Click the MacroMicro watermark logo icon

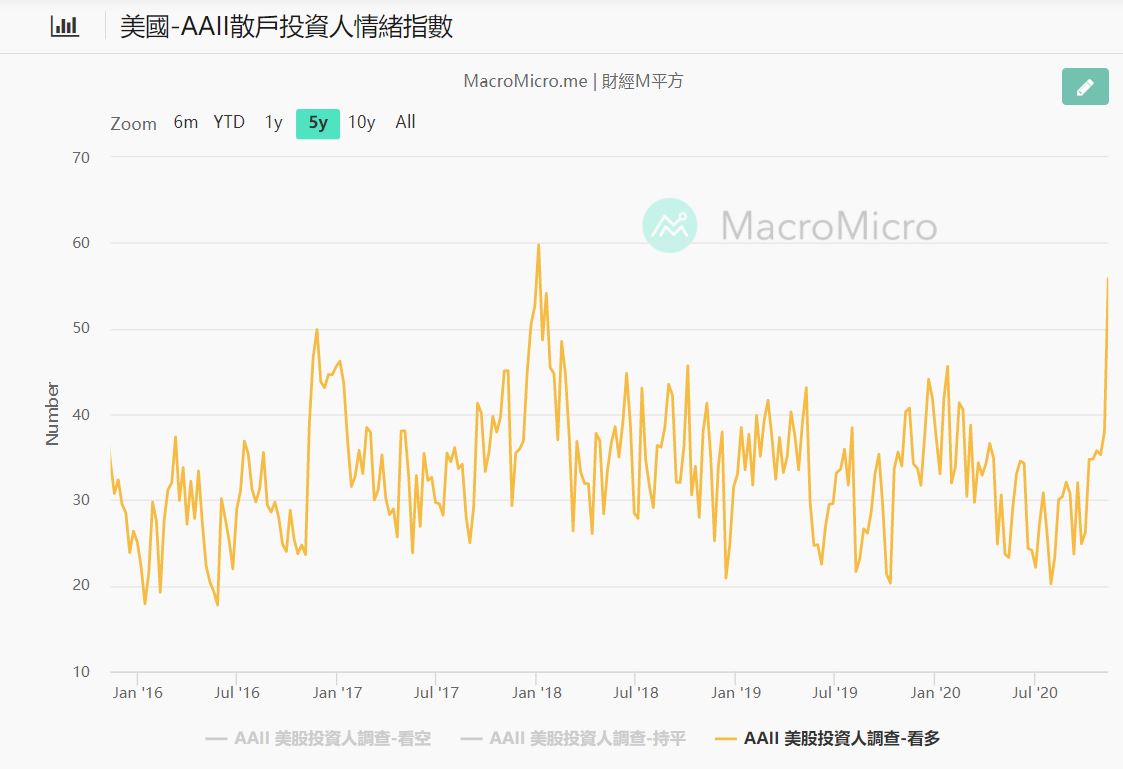click(x=669, y=225)
